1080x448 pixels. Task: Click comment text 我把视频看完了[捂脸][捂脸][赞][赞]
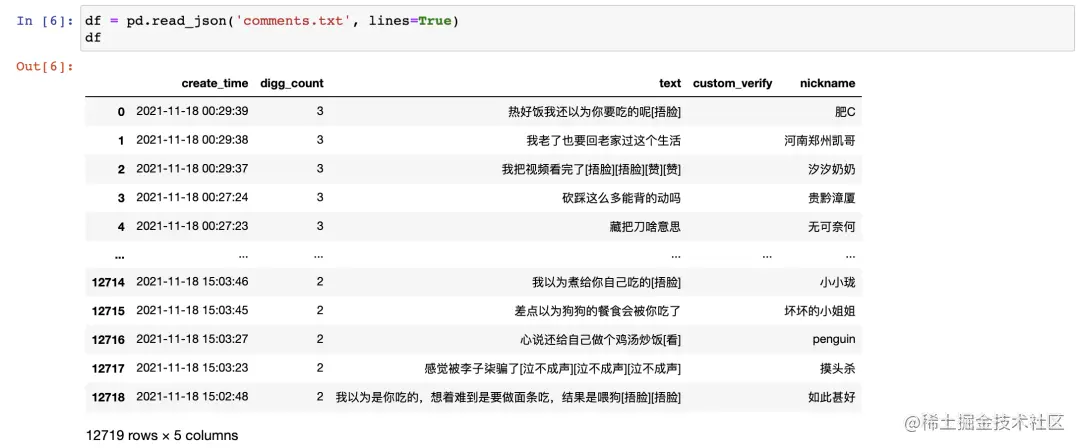click(592, 170)
